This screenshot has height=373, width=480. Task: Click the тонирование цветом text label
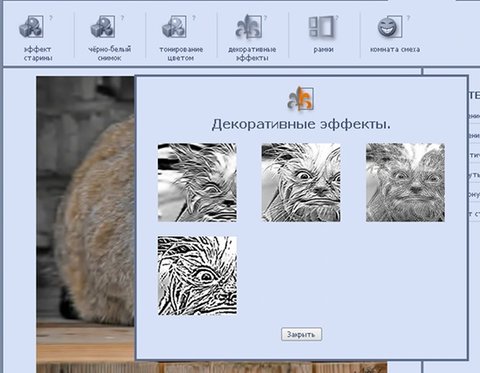click(x=181, y=53)
